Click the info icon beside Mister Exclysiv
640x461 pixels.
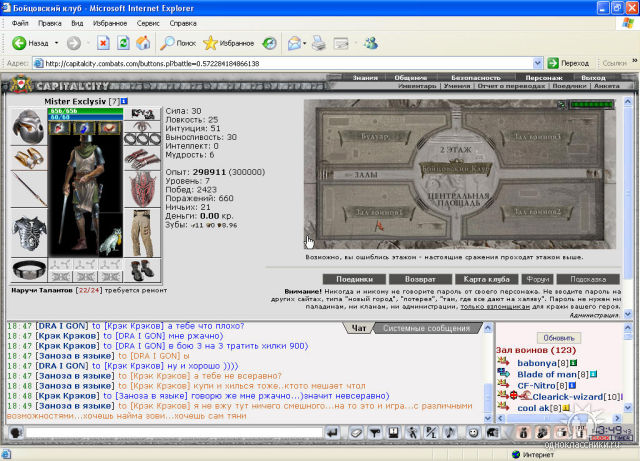click(124, 101)
